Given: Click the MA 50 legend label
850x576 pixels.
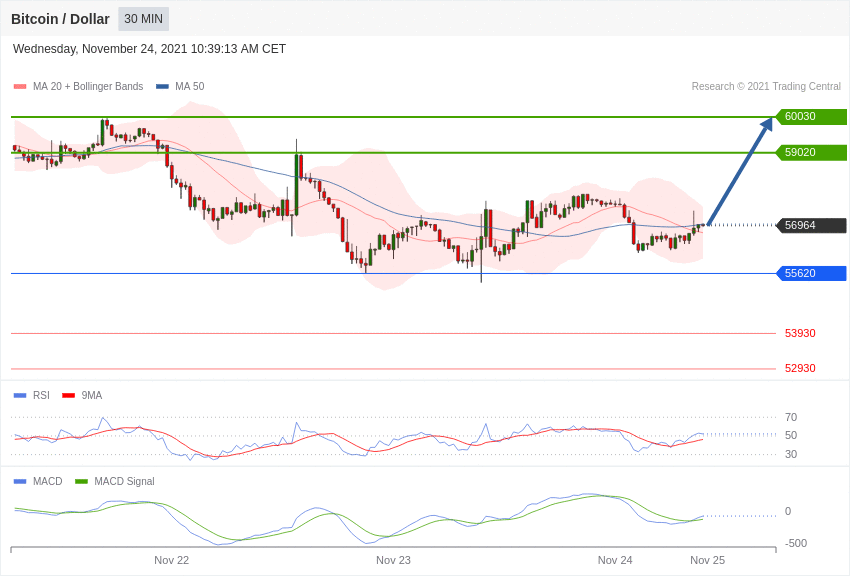Looking at the screenshot, I should pos(189,86).
